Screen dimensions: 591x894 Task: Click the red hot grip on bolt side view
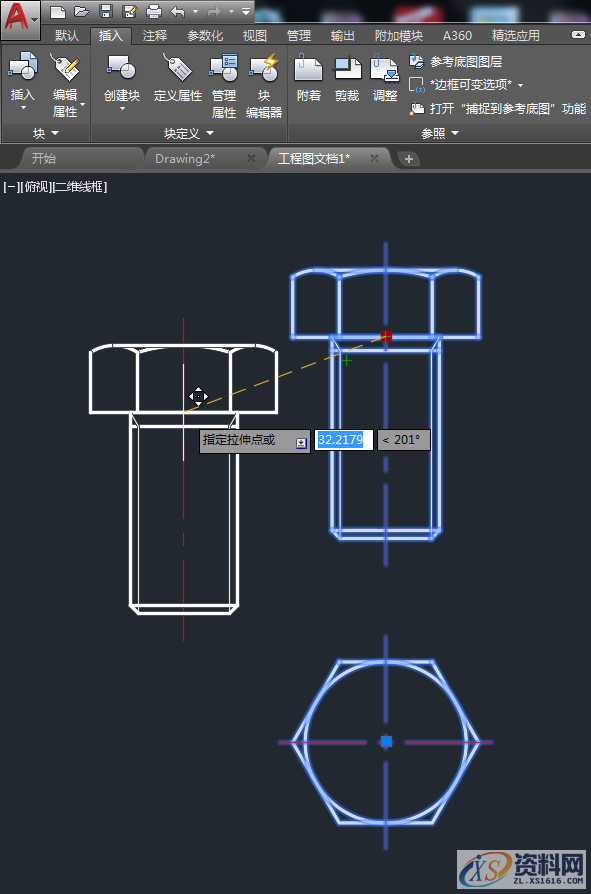click(x=386, y=336)
